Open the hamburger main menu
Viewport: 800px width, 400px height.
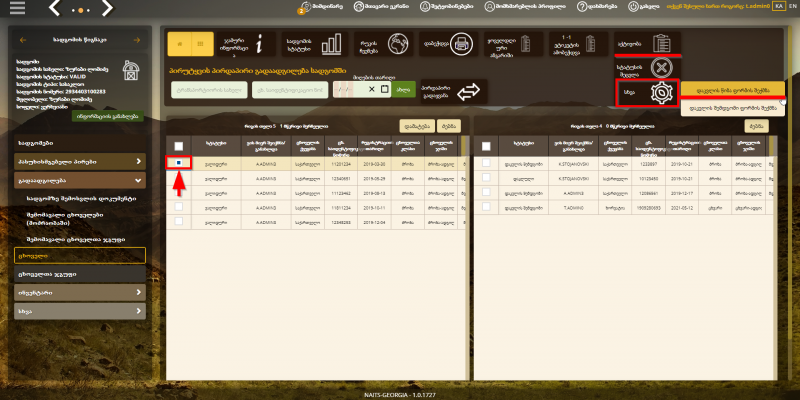pos(17,8)
